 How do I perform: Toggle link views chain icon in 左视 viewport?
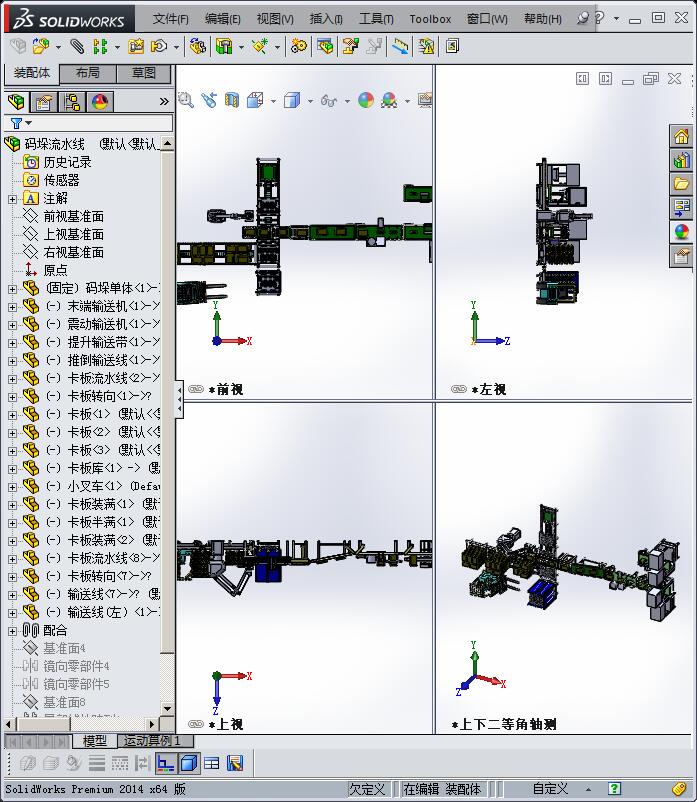pos(459,389)
